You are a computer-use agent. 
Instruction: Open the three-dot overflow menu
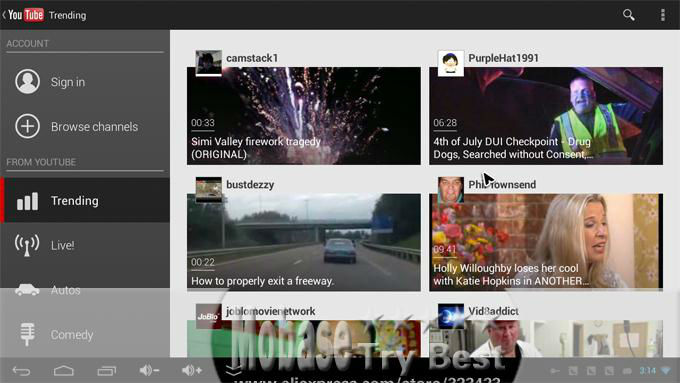(663, 15)
